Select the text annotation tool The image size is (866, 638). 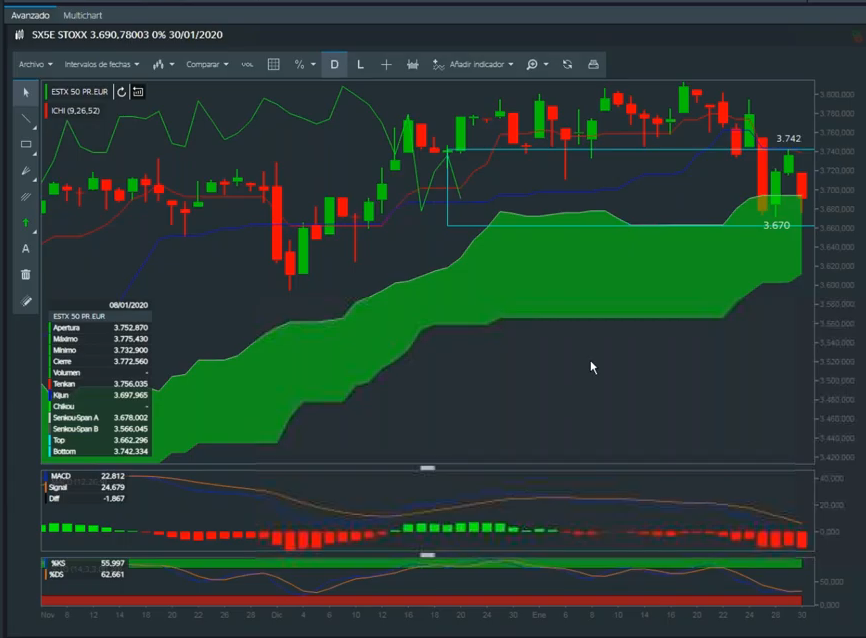[25, 249]
